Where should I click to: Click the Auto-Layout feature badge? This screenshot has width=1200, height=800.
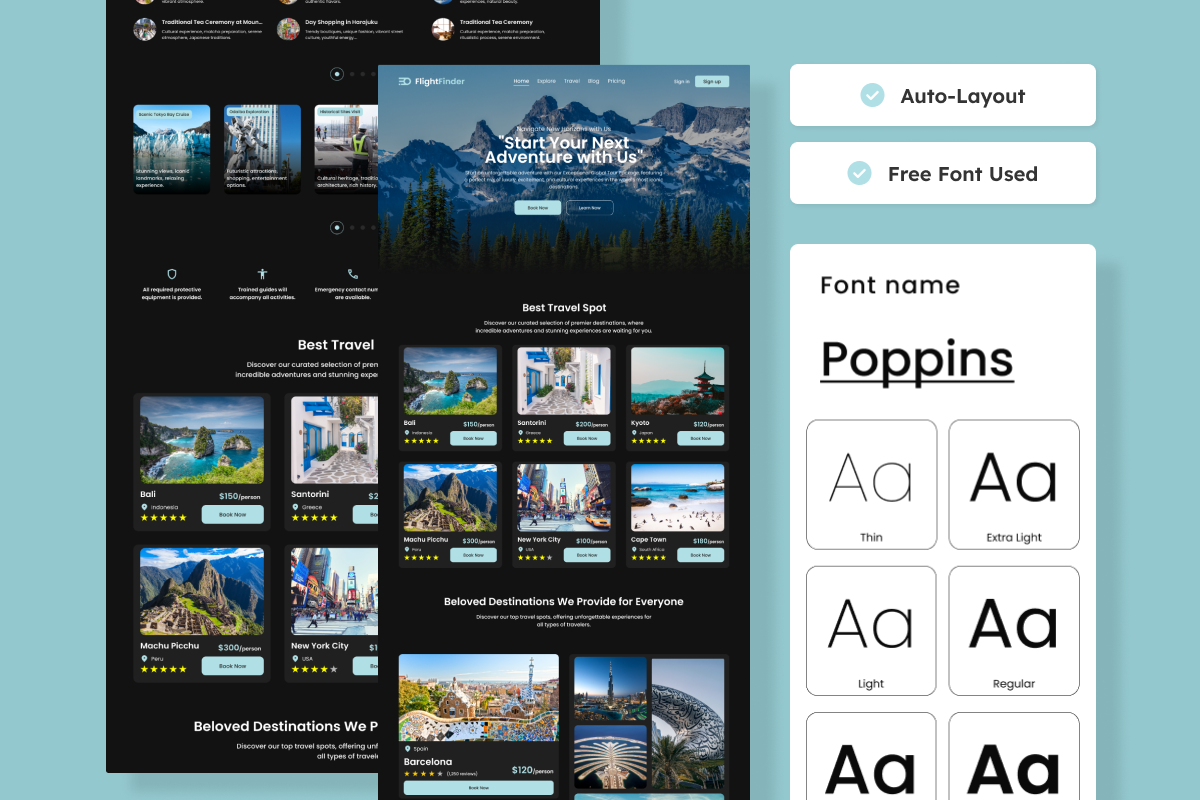point(943,95)
